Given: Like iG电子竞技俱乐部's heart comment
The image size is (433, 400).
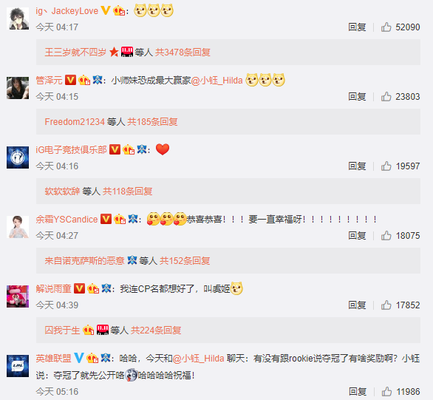Looking at the screenshot, I should (386, 166).
